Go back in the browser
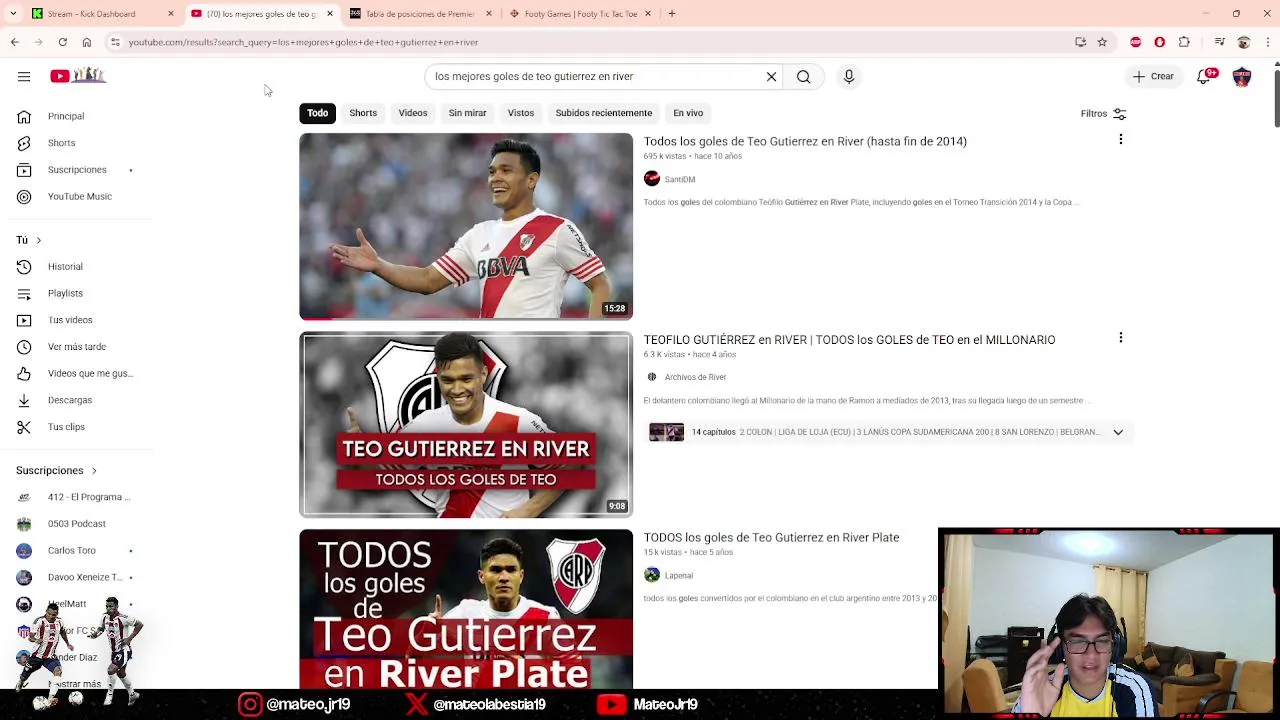Screen dimensions: 1280x720 [14, 42]
